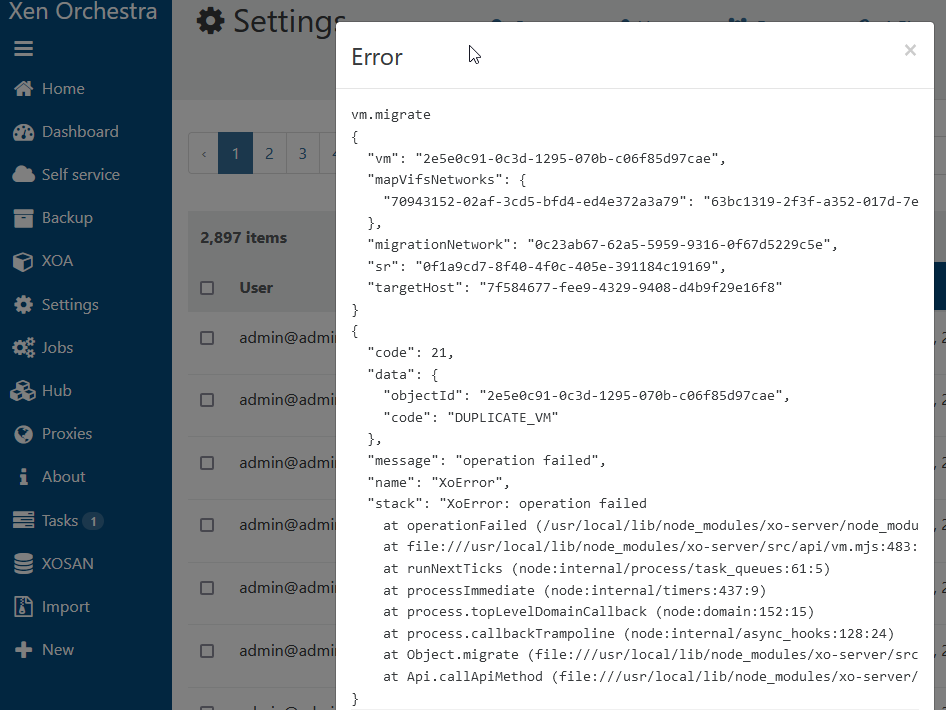Click the processImmediate stack trace line
946x710 pixels.
(574, 590)
